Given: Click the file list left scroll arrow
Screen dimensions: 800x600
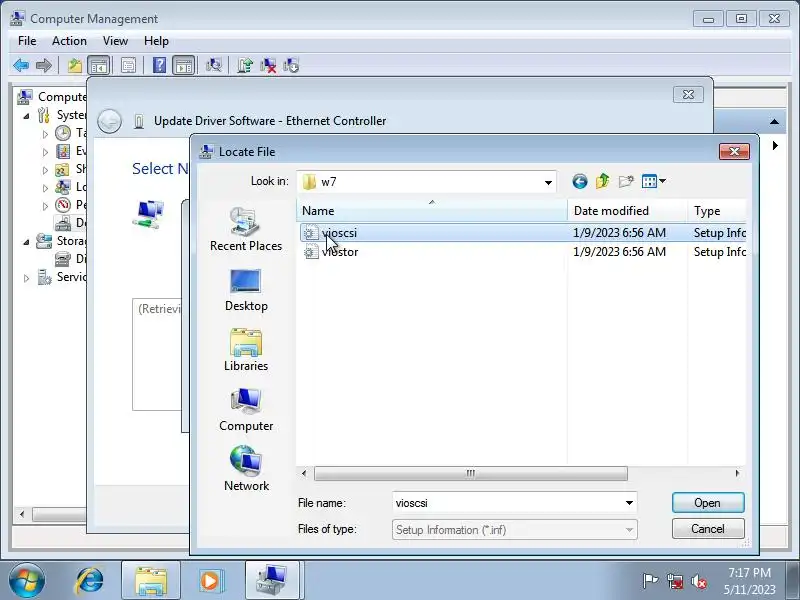Looking at the screenshot, I should (x=305, y=473).
